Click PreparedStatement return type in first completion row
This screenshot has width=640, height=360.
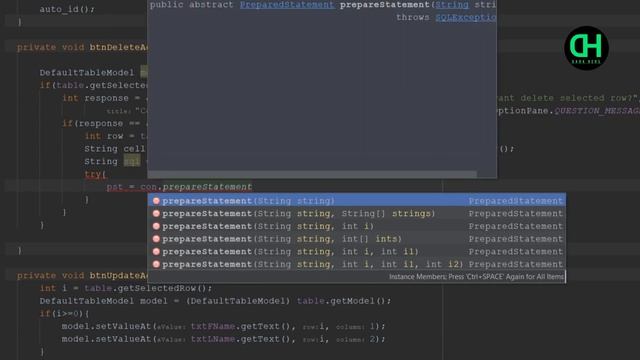(x=516, y=201)
